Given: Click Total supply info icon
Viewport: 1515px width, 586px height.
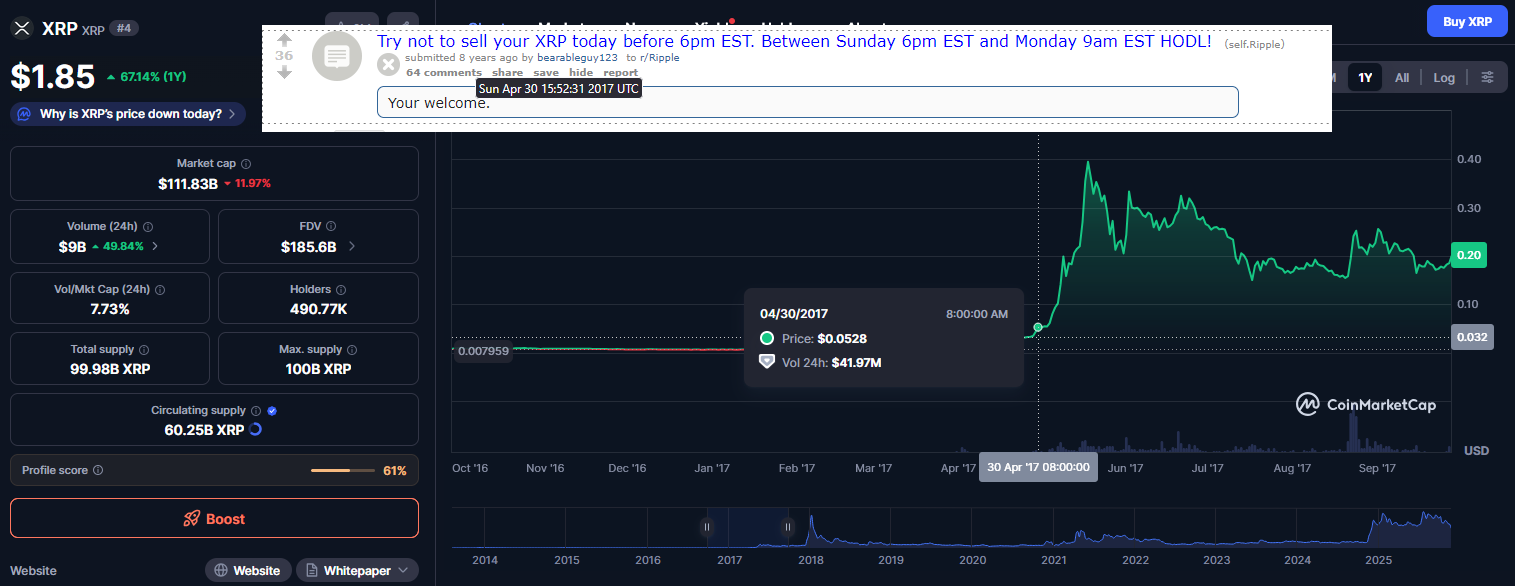Looking at the screenshot, I should click(144, 350).
